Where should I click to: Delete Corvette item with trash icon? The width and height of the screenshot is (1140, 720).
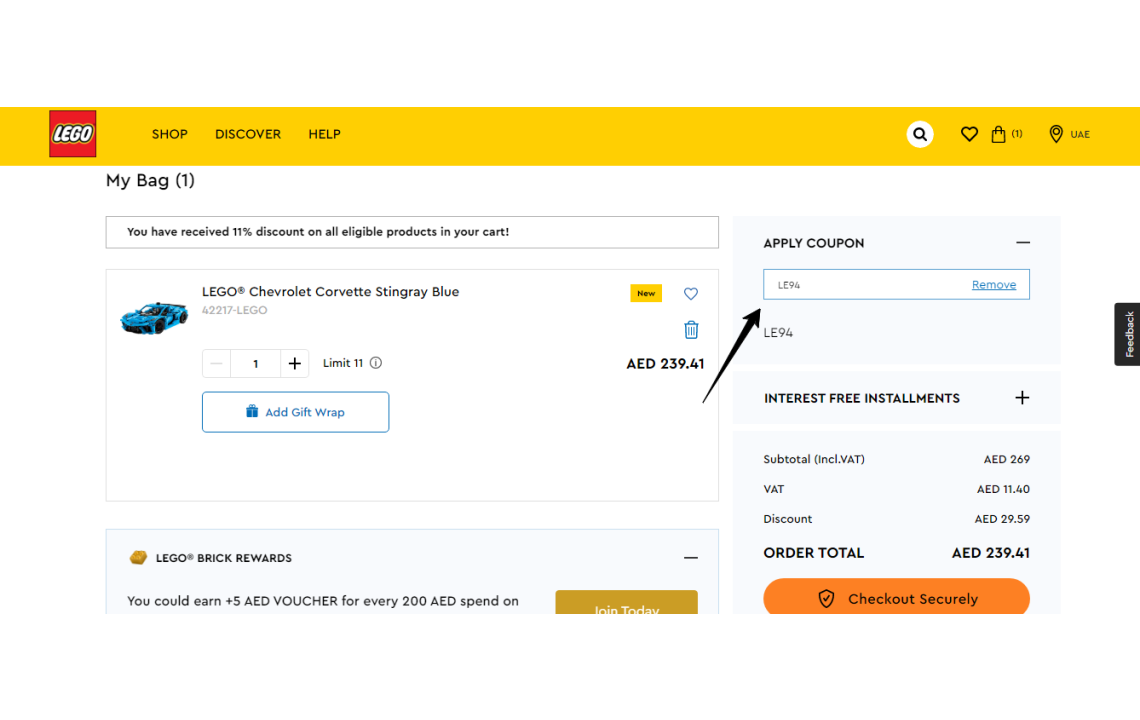(x=691, y=329)
